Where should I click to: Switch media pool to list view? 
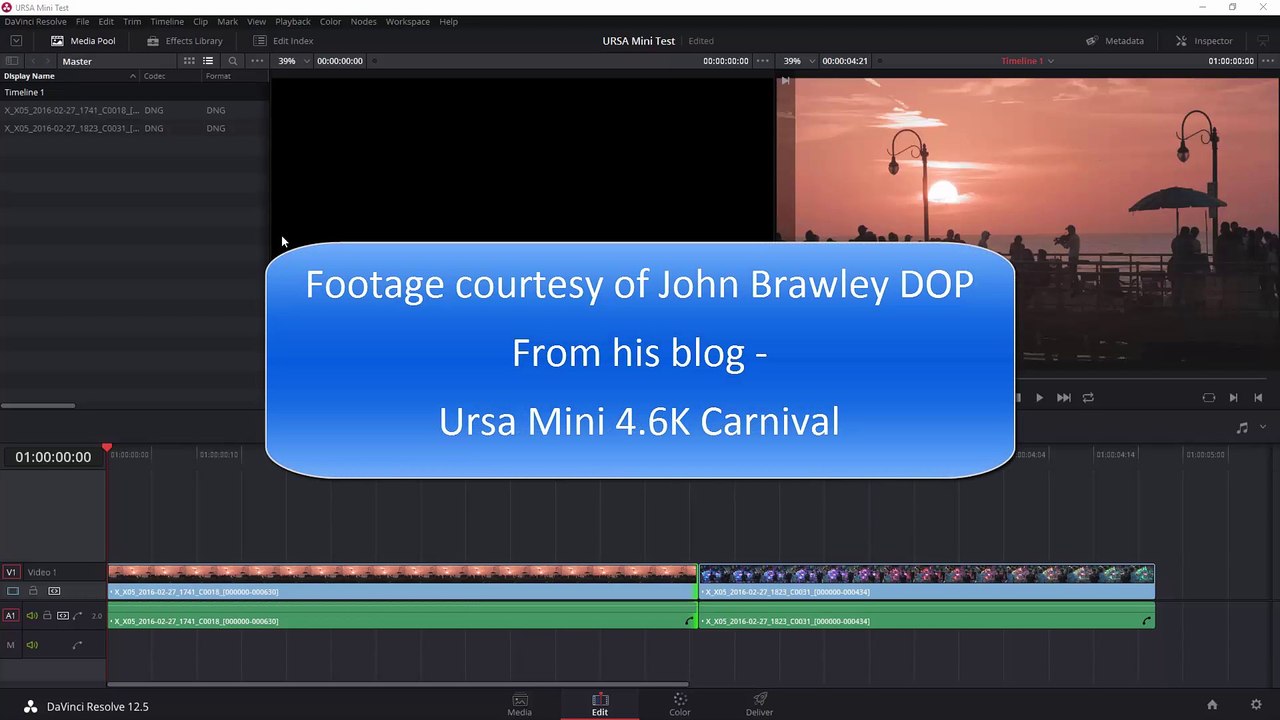[x=208, y=61]
